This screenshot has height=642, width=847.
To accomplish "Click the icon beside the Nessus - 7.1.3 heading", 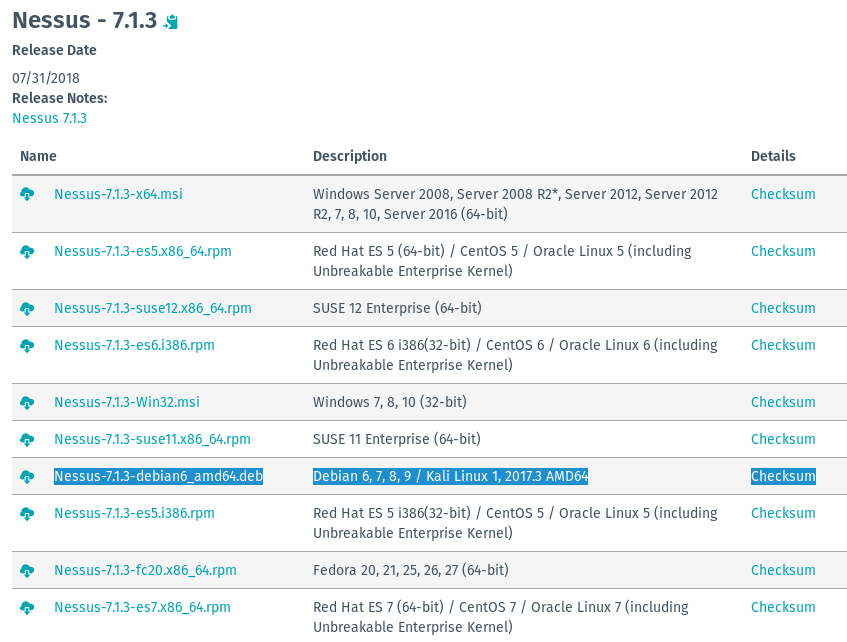I will click(171, 22).
